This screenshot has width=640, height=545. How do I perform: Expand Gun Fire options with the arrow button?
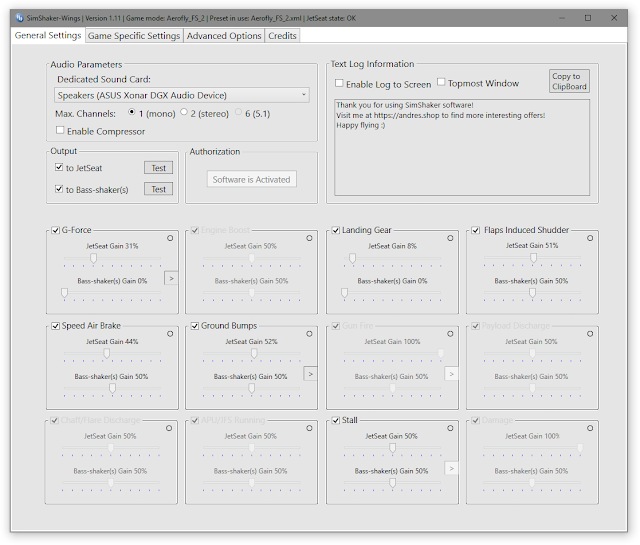tap(451, 374)
